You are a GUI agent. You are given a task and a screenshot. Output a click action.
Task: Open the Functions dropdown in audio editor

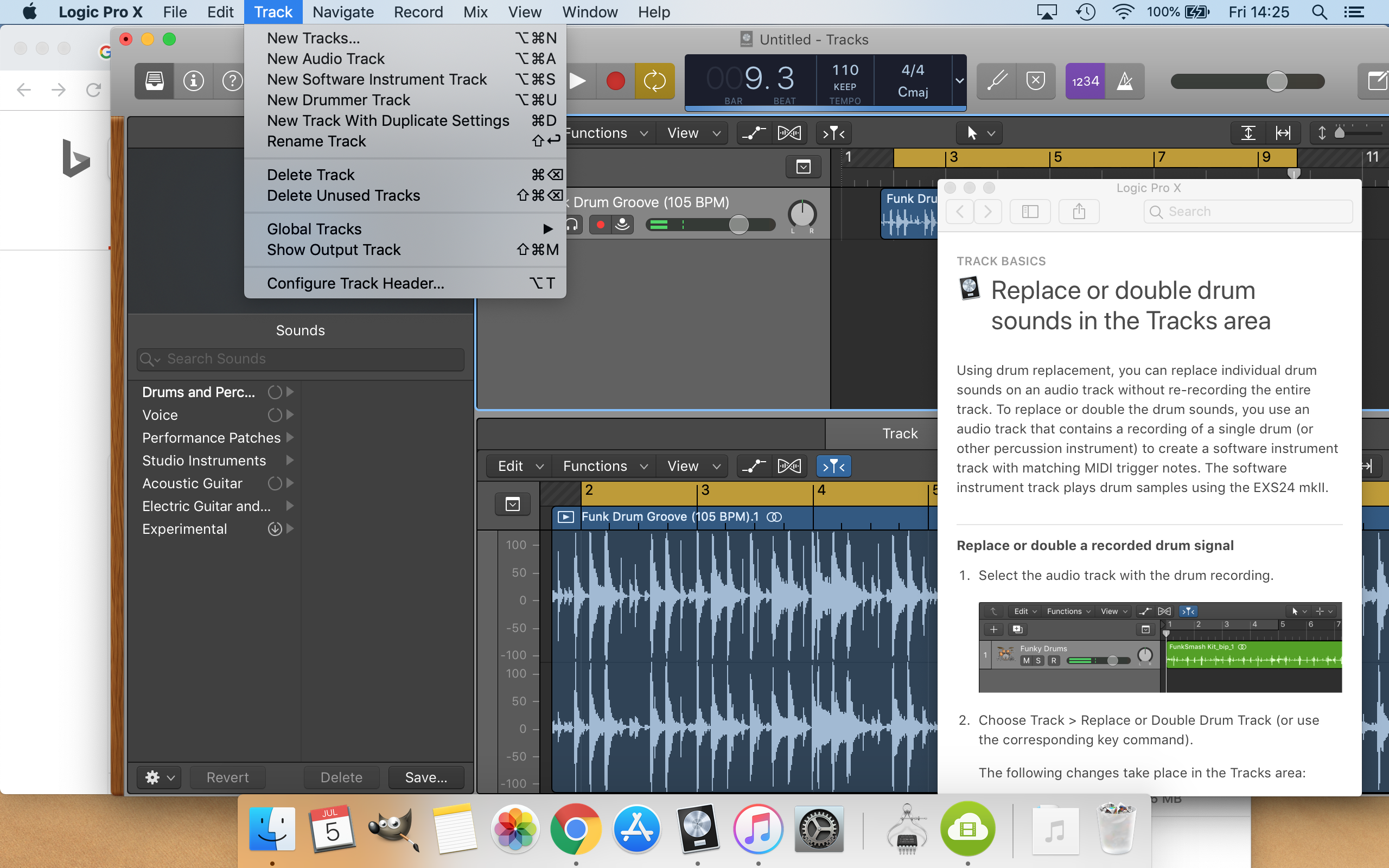604,465
